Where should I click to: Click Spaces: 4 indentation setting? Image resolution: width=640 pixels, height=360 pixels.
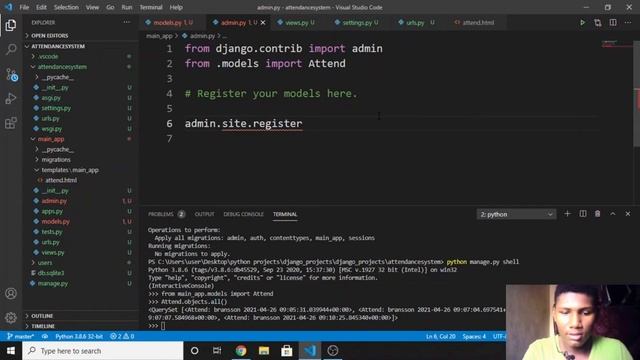[474, 336]
